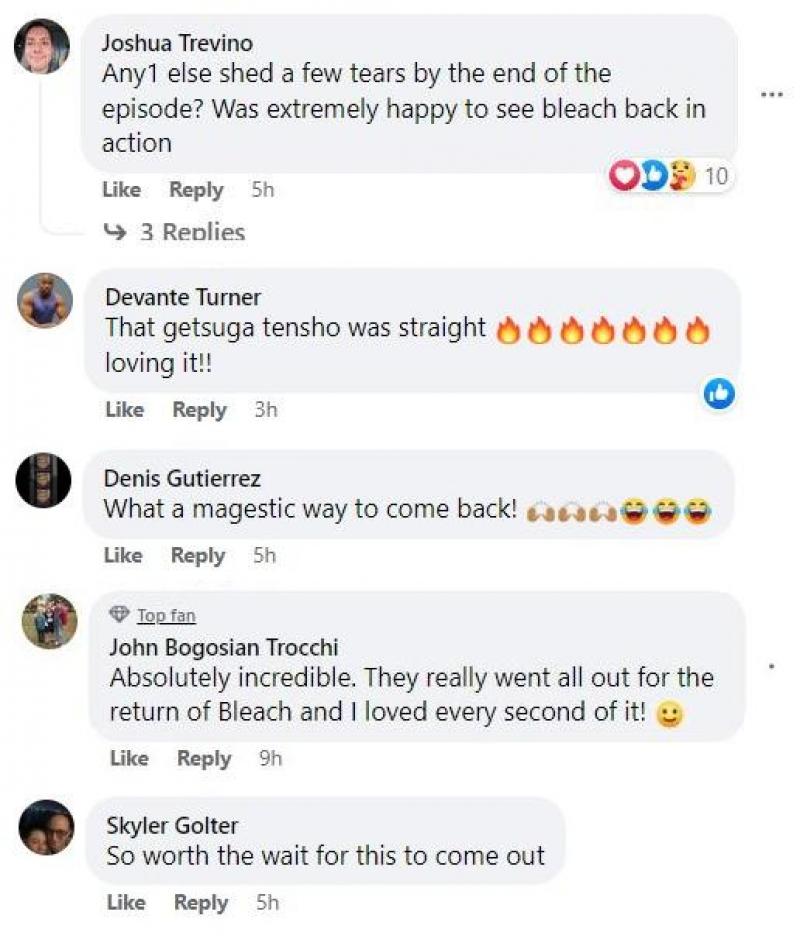Reply to John Bogosian Trocchi's comment
This screenshot has height=936, width=800.
click(x=203, y=759)
